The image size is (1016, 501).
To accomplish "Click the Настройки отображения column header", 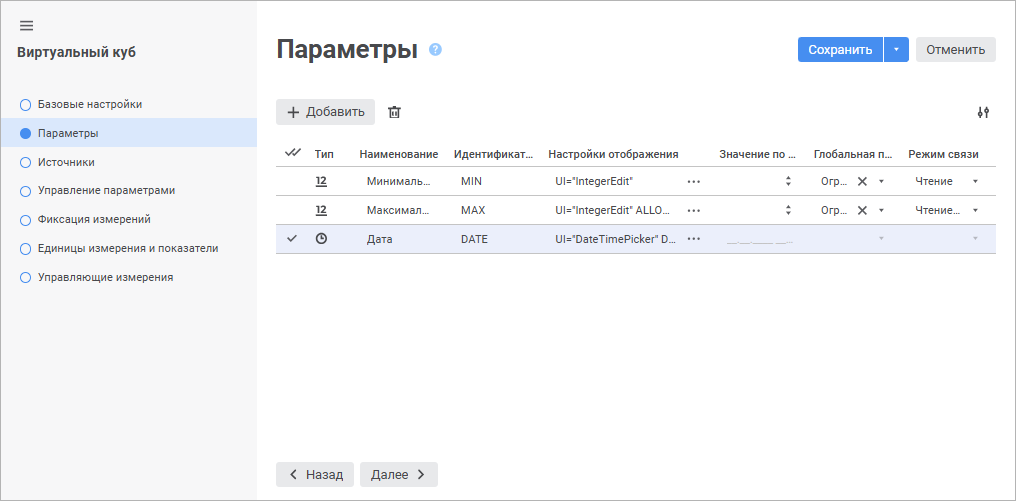I will tap(613, 154).
